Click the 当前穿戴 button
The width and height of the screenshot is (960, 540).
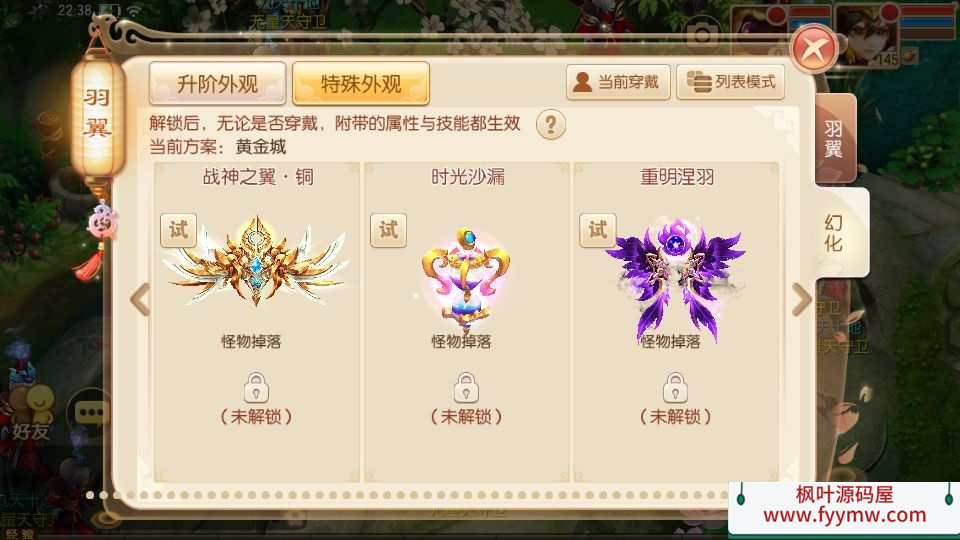pos(618,82)
